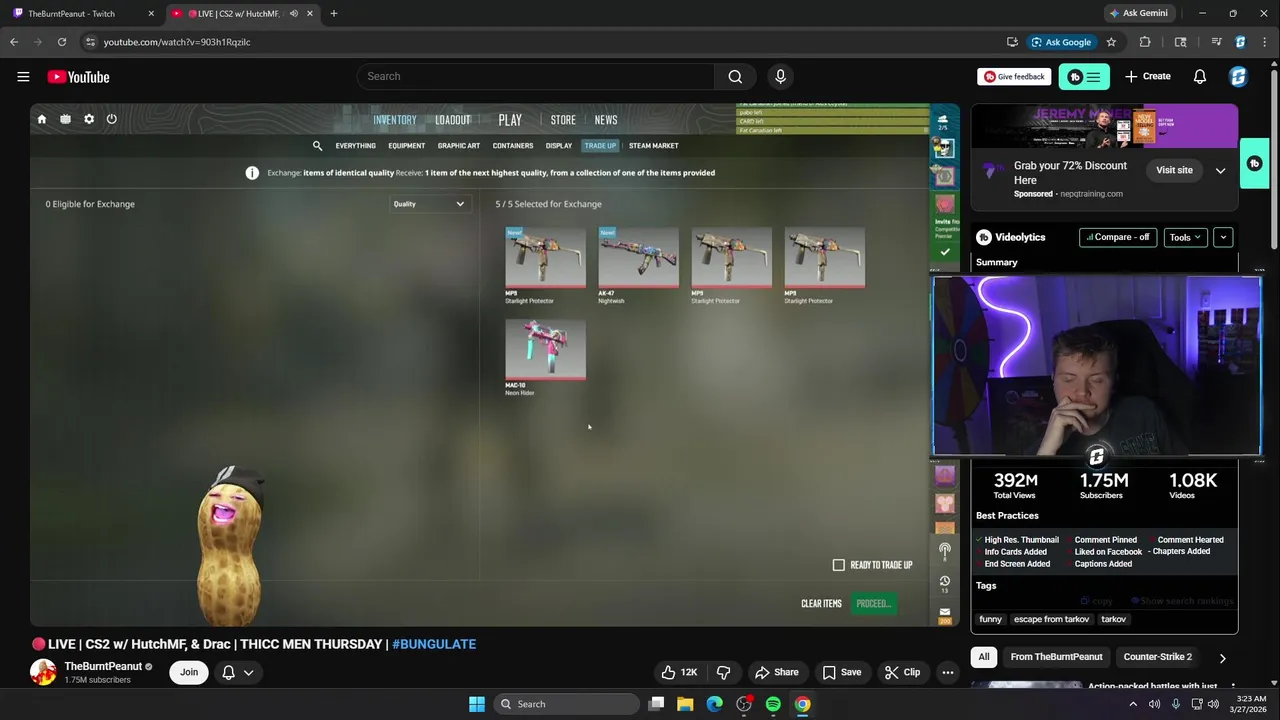
Task: Click the TubeBuddy side tab icon
Action: point(1255,164)
